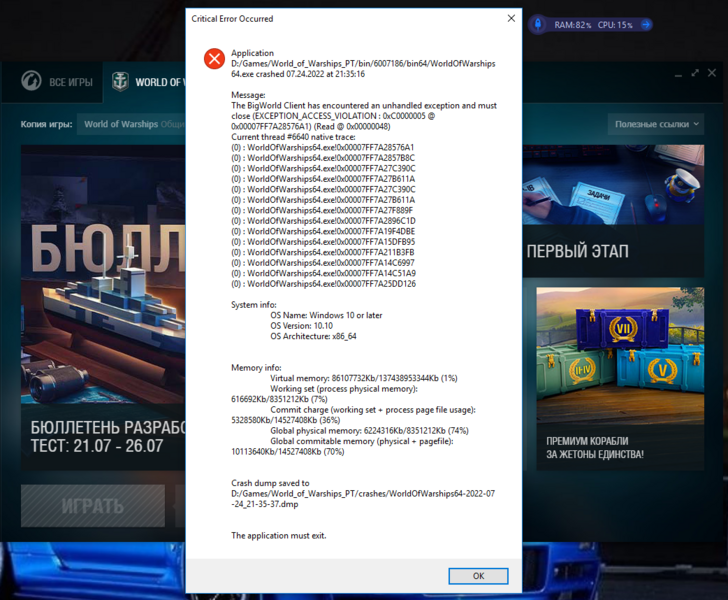Minimize the game launcher window
The image size is (728, 600).
point(678,74)
